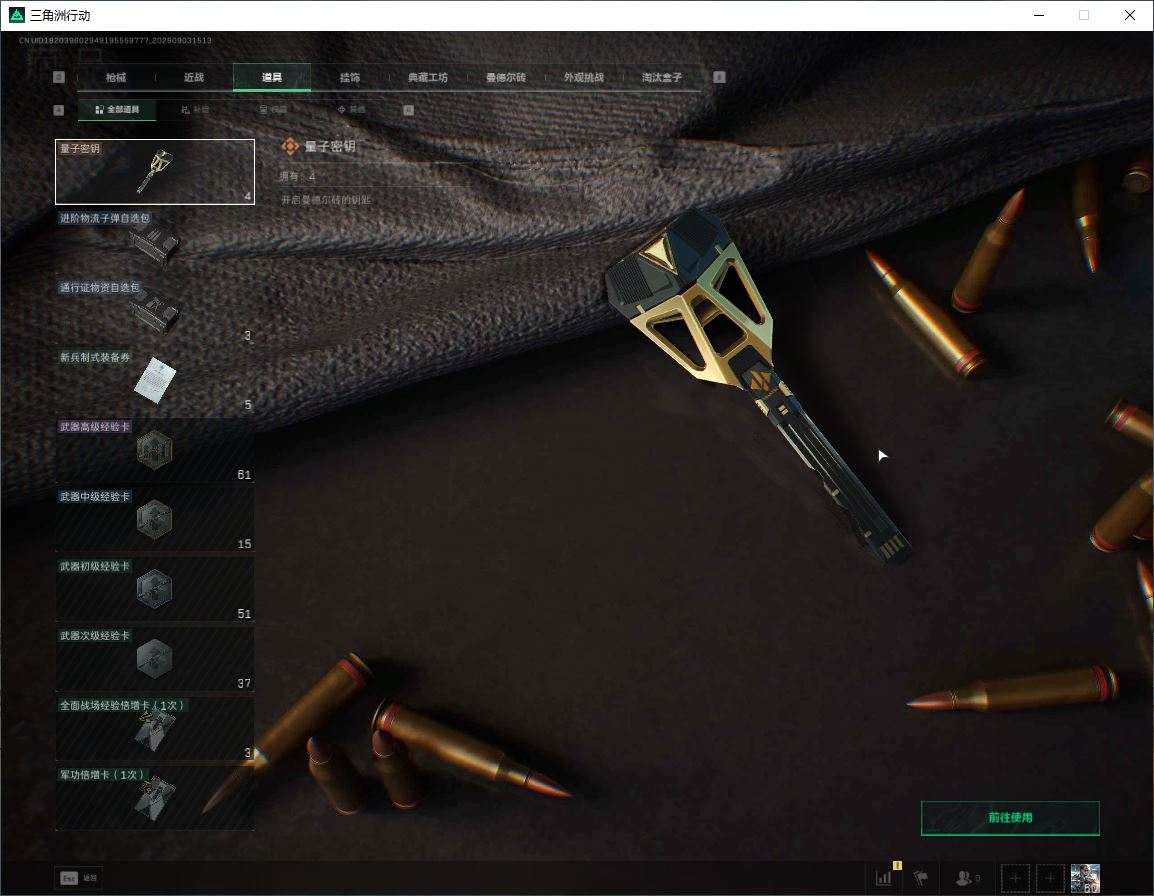Click the Esc 返回 back button
The height and width of the screenshot is (896, 1154).
[78, 878]
